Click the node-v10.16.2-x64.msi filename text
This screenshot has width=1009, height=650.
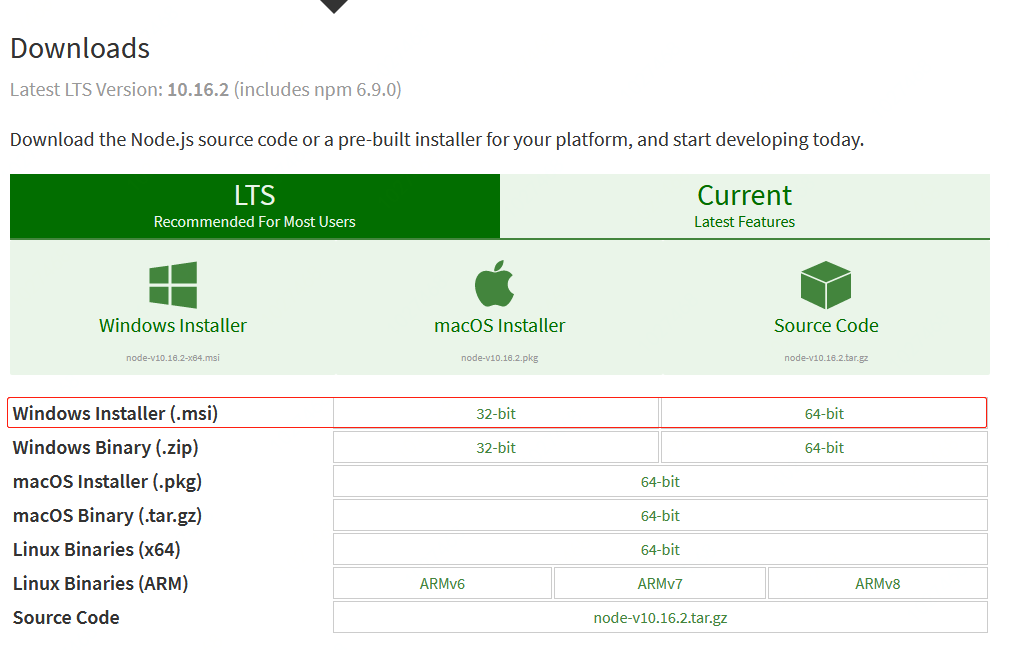[172, 358]
